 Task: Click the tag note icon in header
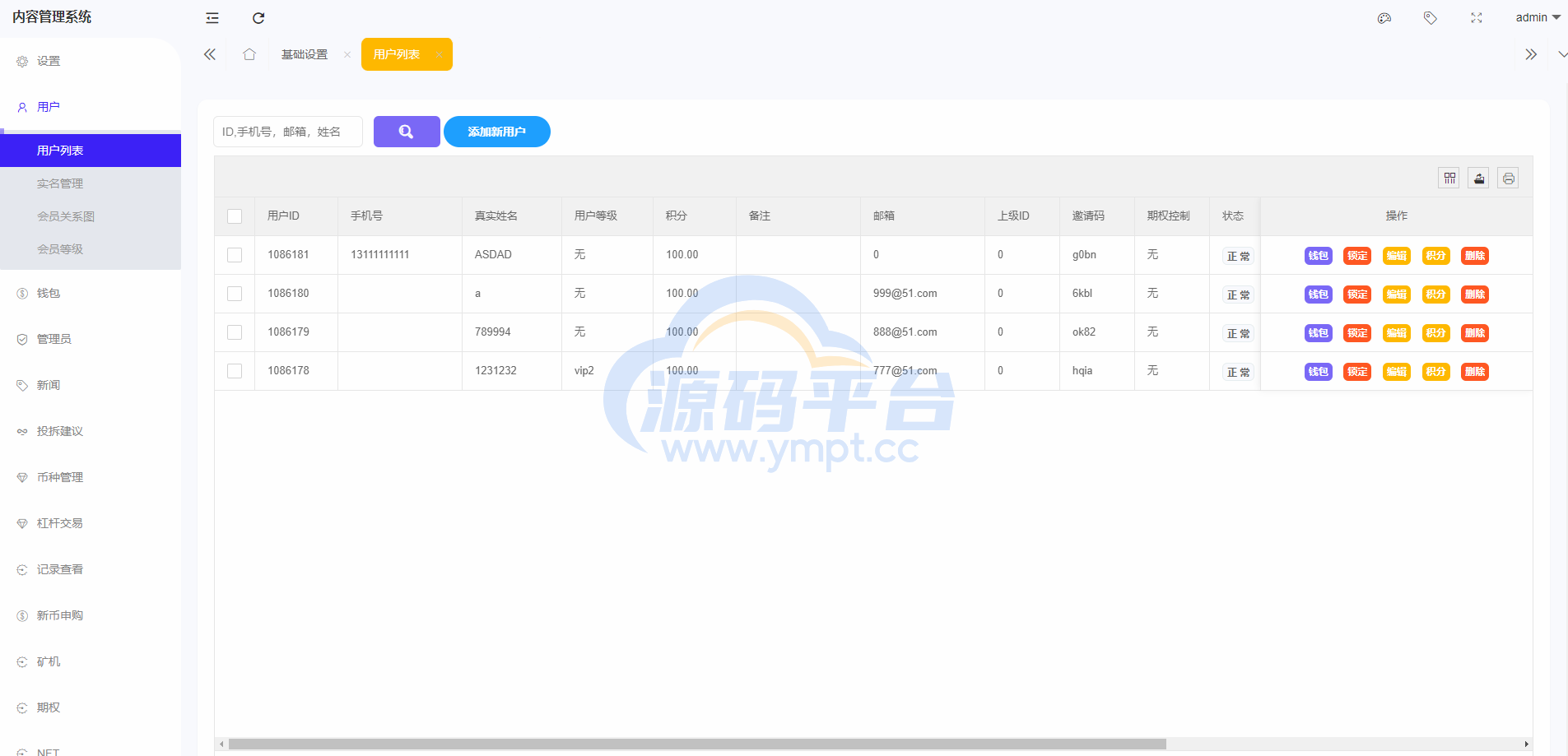pyautogui.click(x=1431, y=18)
